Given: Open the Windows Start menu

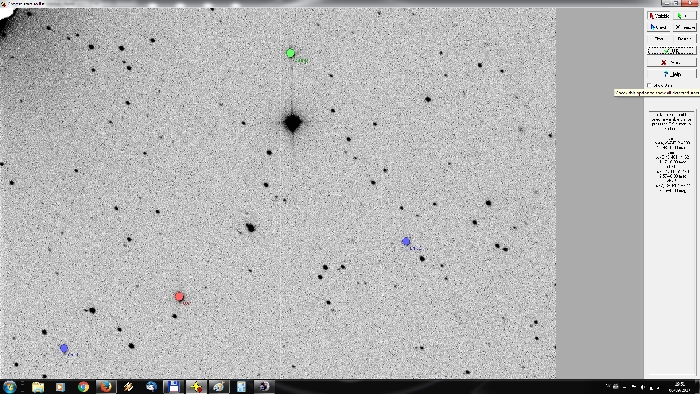Looking at the screenshot, I should 10,386.
